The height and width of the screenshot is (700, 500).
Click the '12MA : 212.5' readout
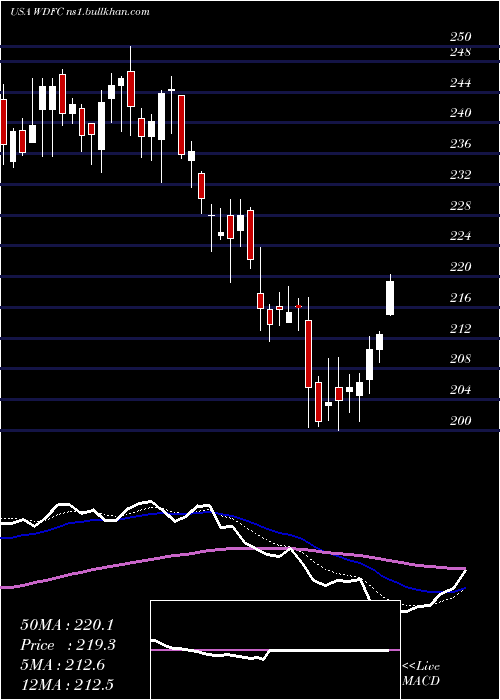pos(69,684)
